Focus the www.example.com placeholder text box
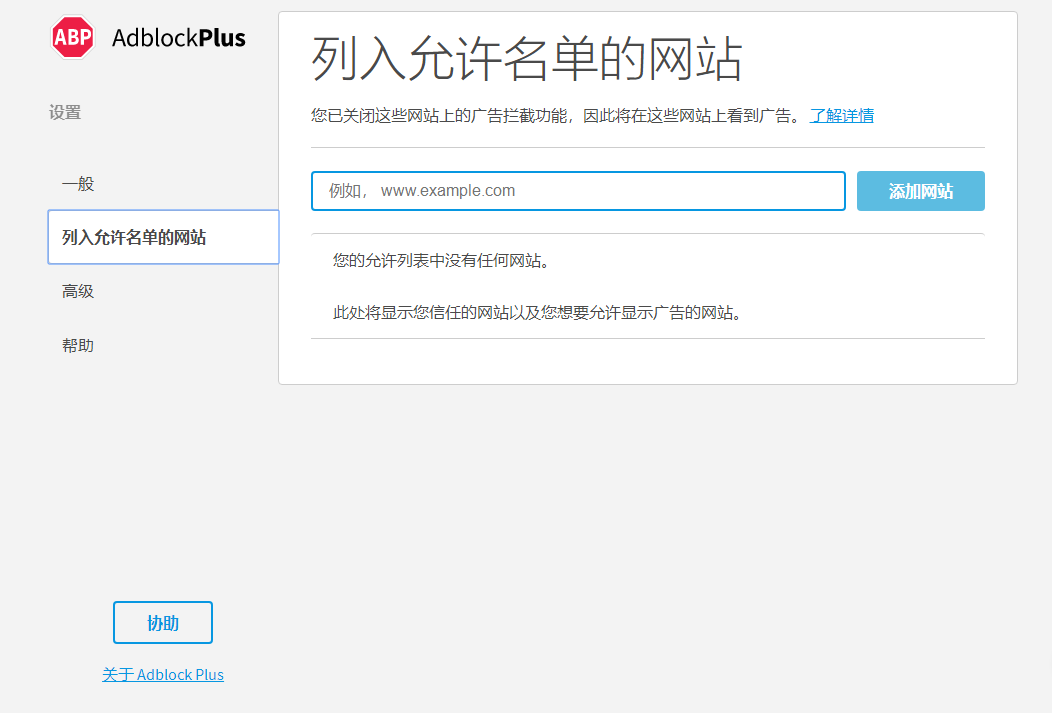1052x713 pixels. (578, 190)
